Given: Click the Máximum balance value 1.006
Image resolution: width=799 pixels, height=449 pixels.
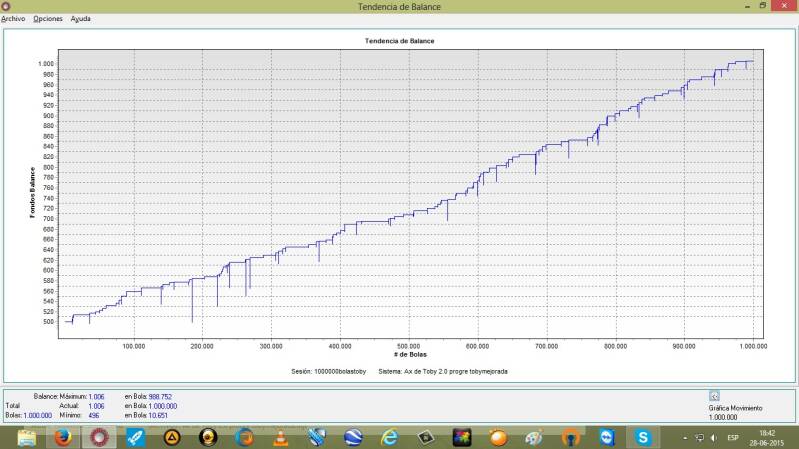Looking at the screenshot, I should coord(96,397).
